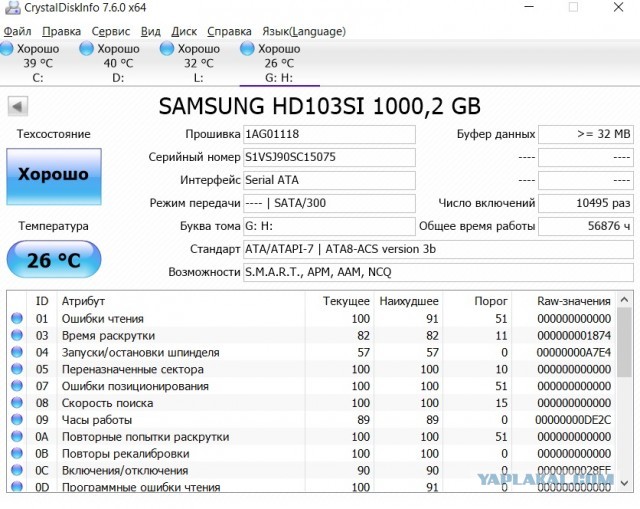Click the ID column header

click(42, 301)
